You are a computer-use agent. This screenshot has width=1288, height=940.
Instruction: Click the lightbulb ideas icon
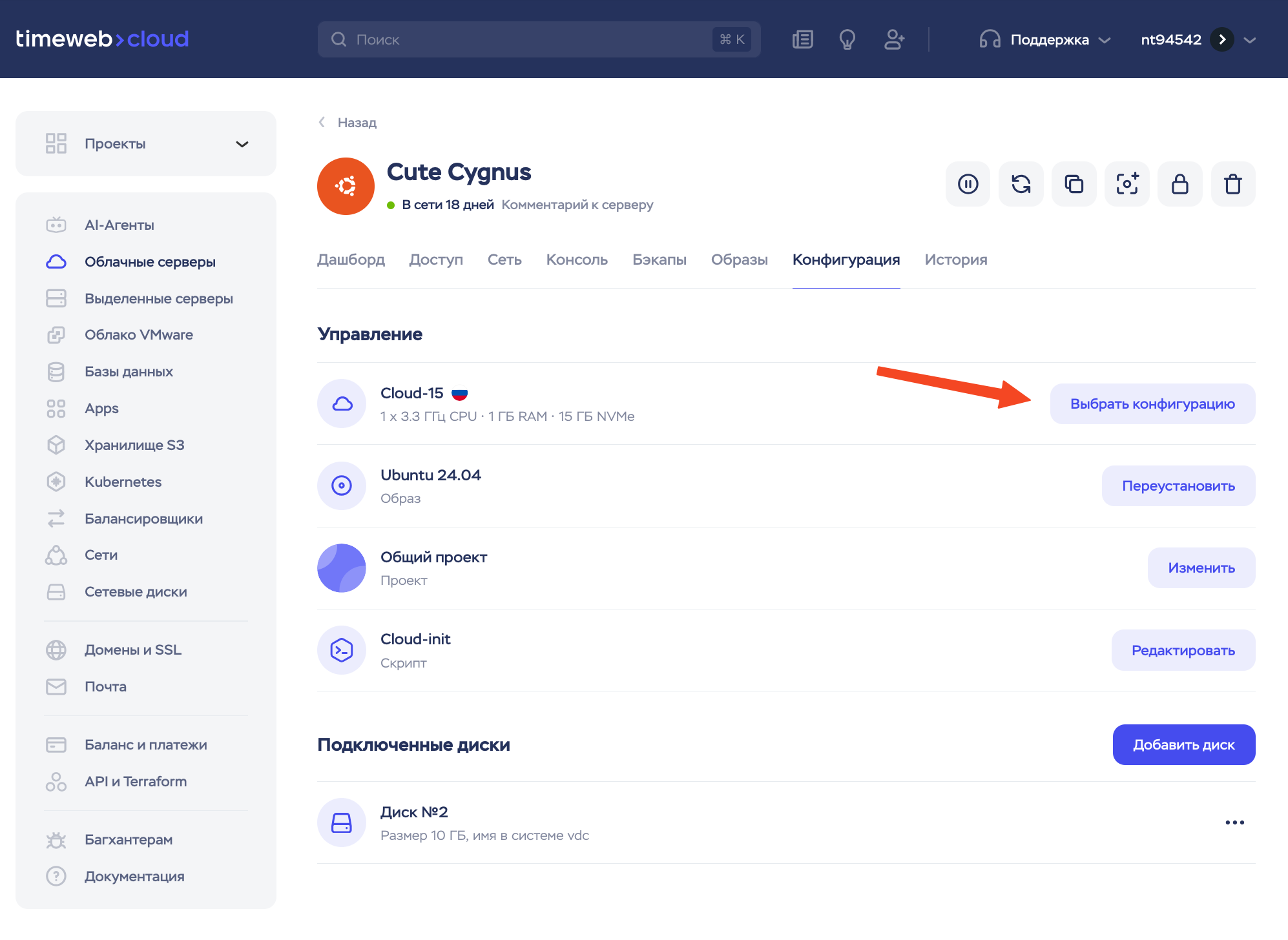847,39
